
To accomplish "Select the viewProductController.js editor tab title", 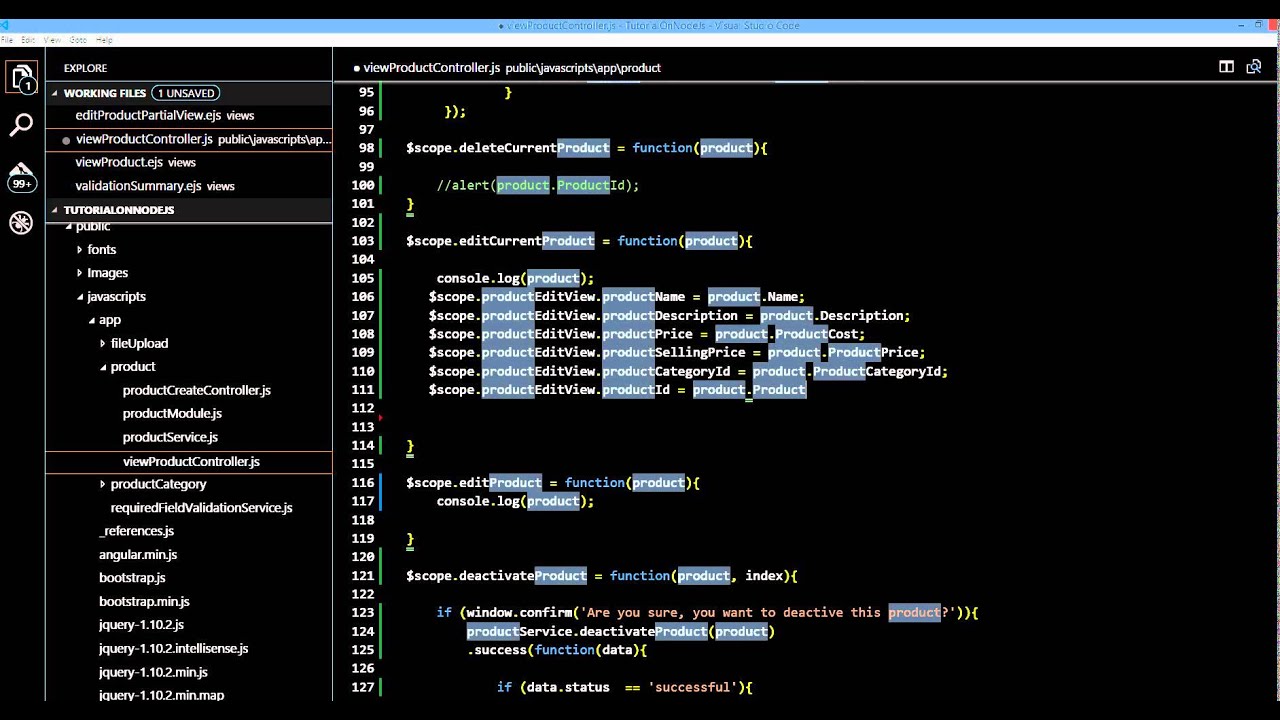I will 431,68.
